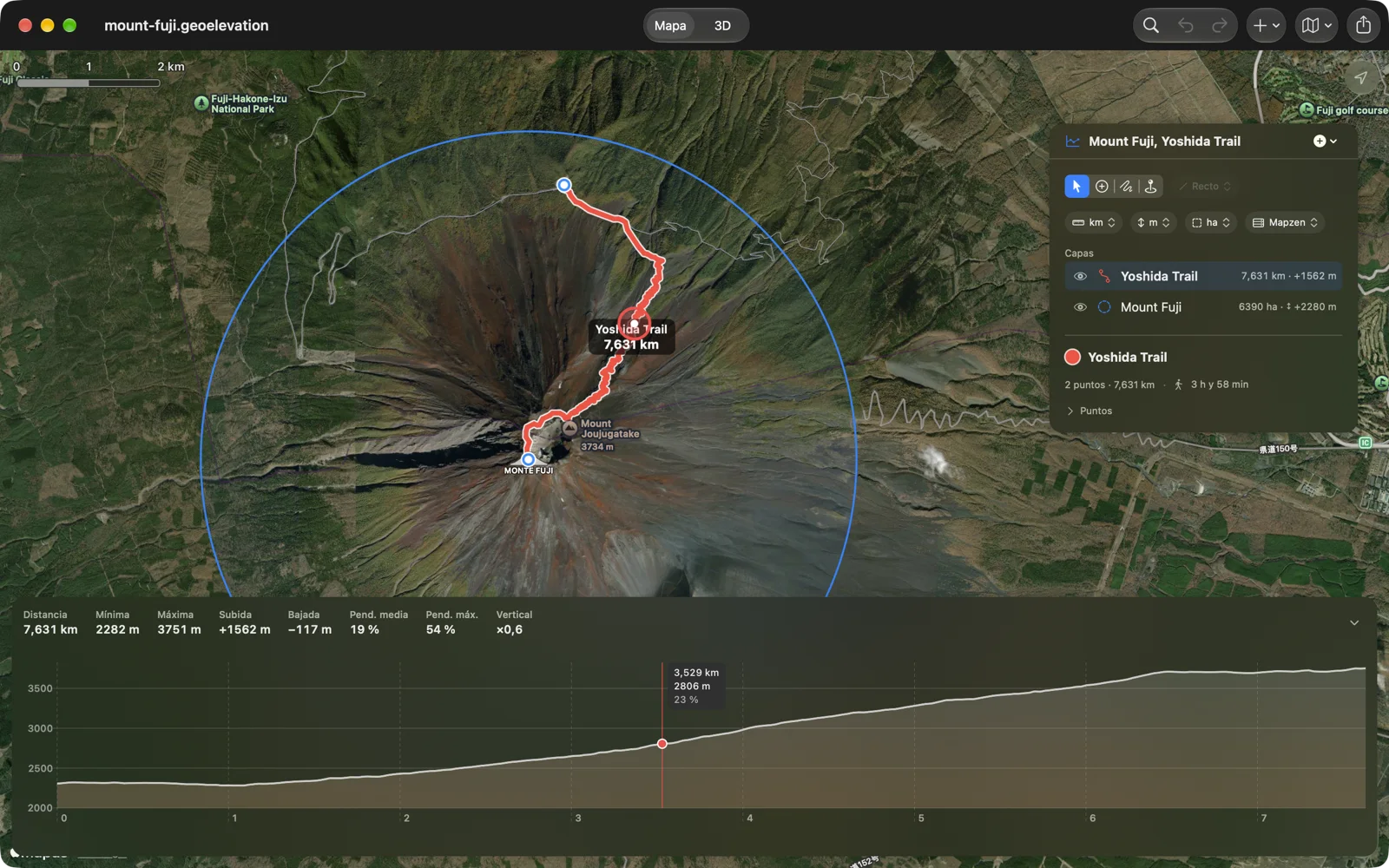Open the Mapzen elevation source selector

pos(1285,223)
